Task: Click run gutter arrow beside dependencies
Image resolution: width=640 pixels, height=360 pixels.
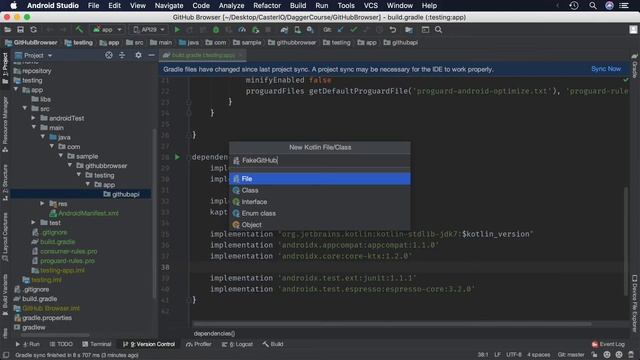Action: (x=177, y=157)
